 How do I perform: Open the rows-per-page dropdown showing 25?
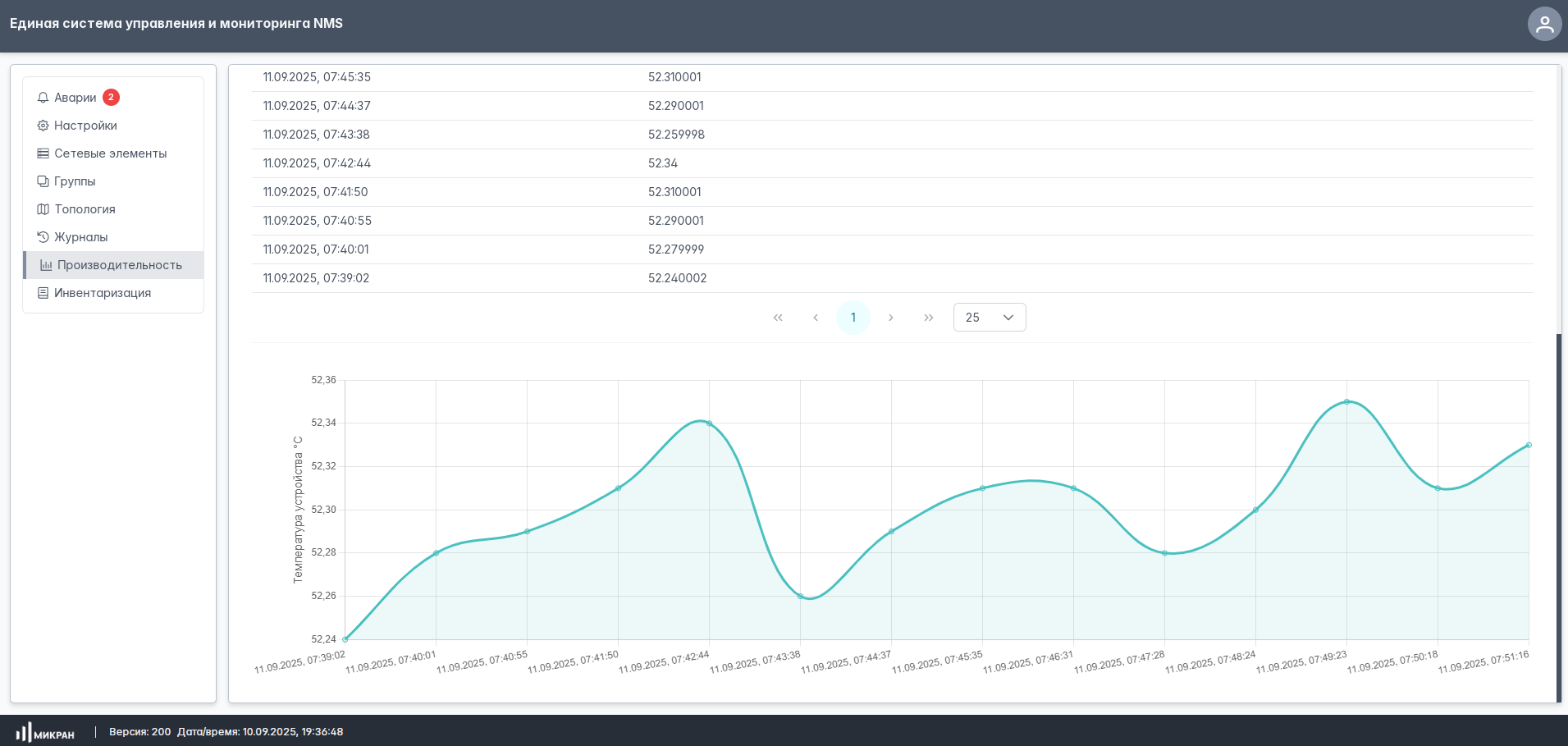point(989,318)
